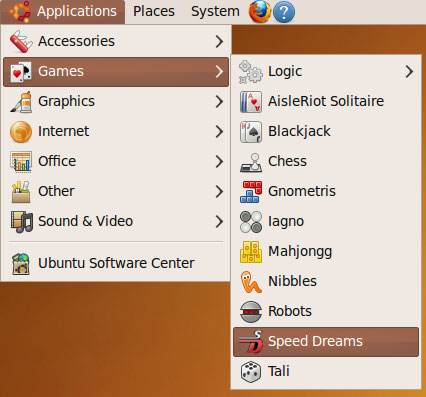
Task: Click the Gnometris blocks icon
Action: click(251, 192)
